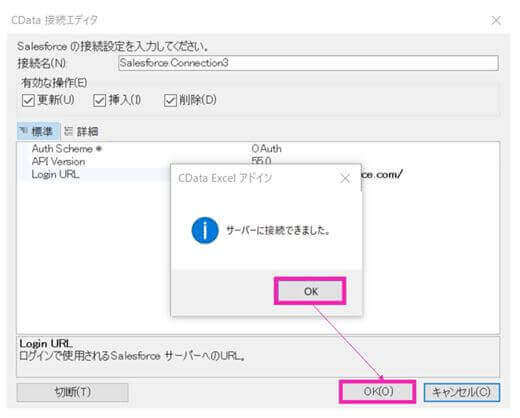Viewport: 520px width, 418px height.
Task: Toggle the 削除(D) delete checkbox
Action: [x=170, y=100]
